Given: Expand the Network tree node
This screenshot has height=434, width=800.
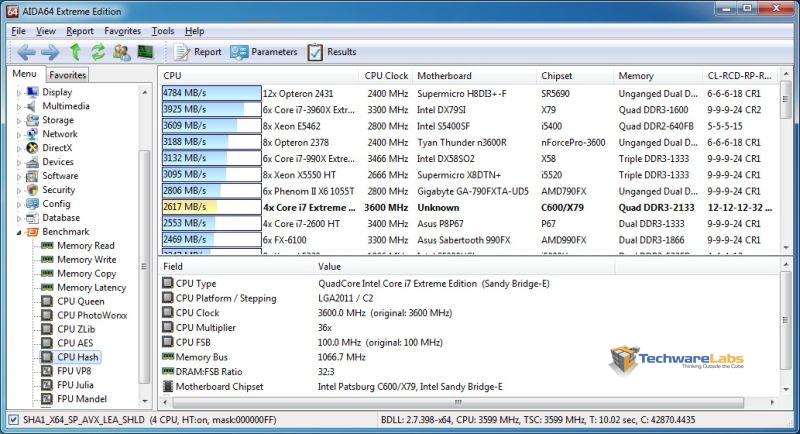Looking at the screenshot, I should [19, 135].
